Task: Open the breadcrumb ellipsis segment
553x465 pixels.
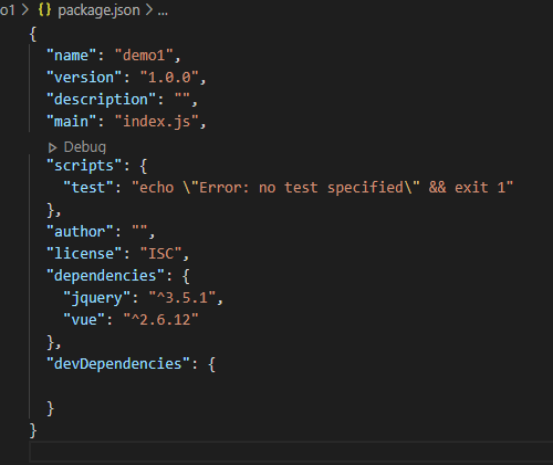Action: click(x=163, y=11)
